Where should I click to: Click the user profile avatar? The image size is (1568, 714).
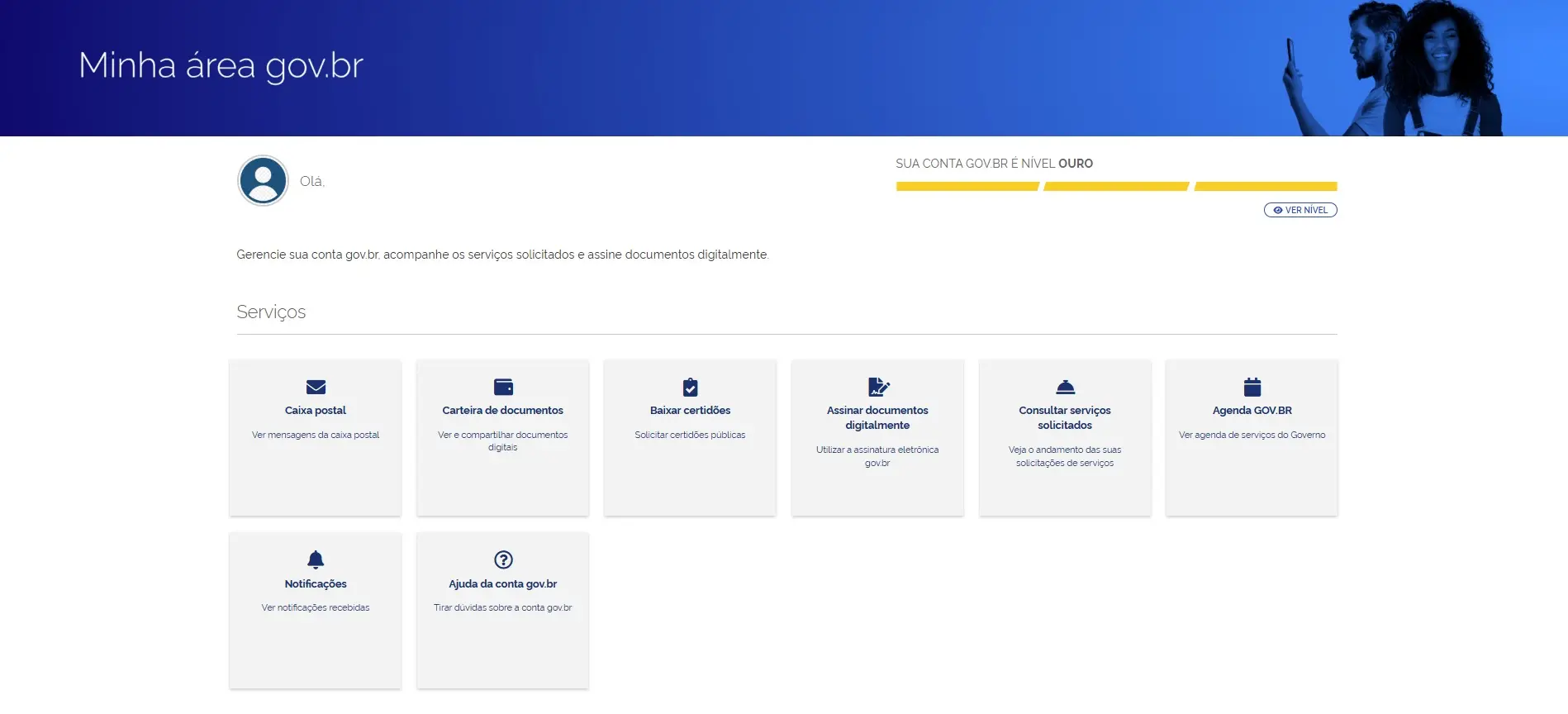(263, 180)
